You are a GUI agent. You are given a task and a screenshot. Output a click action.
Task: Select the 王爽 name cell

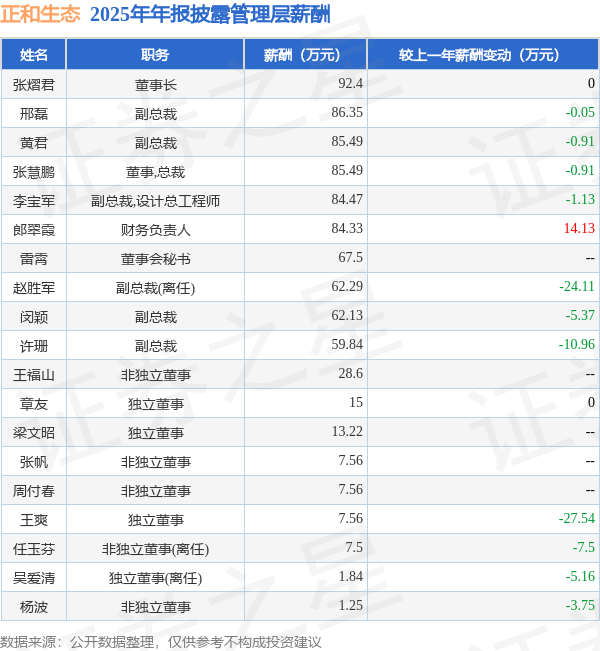(34, 520)
